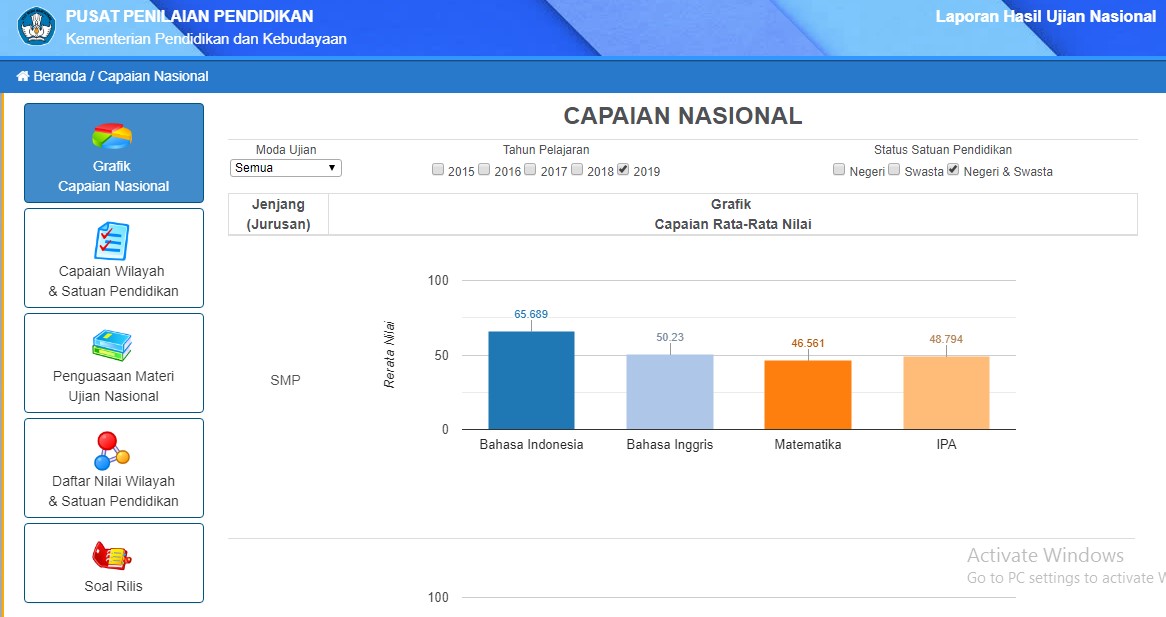Click the IPA axis label
This screenshot has width=1166, height=617.
[x=946, y=445]
